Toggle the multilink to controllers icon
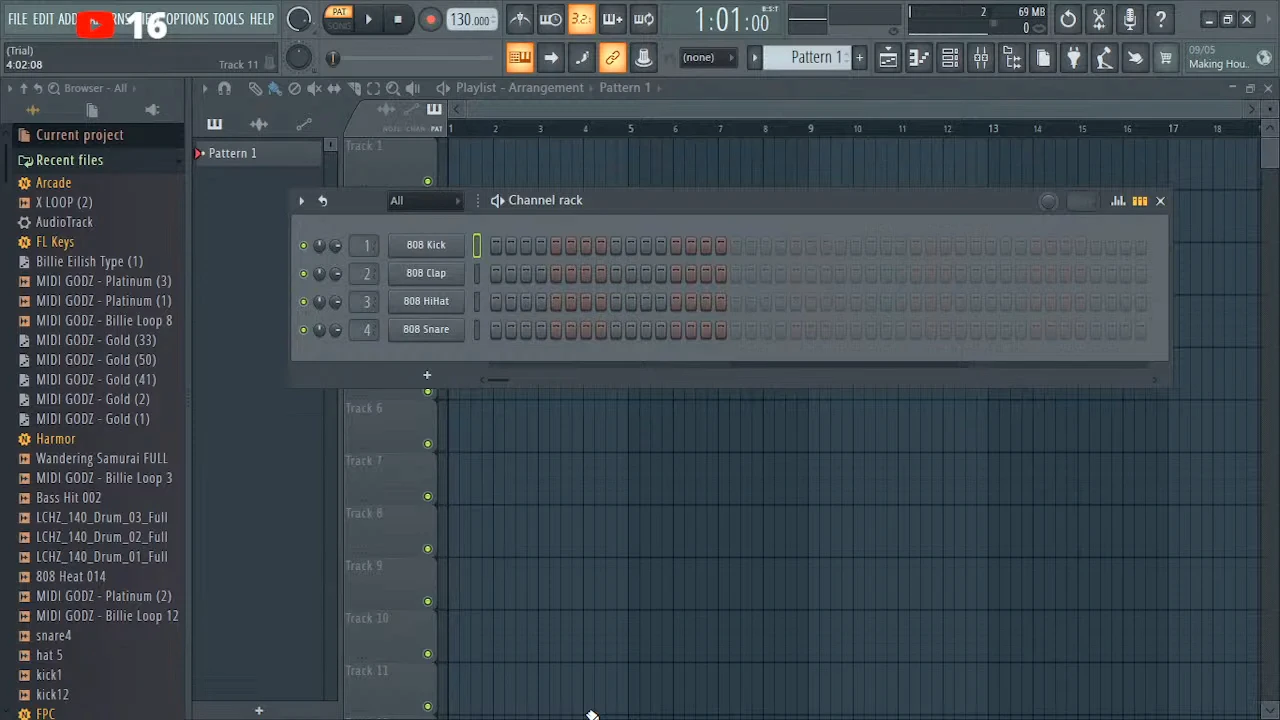This screenshot has width=1280, height=720. (613, 58)
